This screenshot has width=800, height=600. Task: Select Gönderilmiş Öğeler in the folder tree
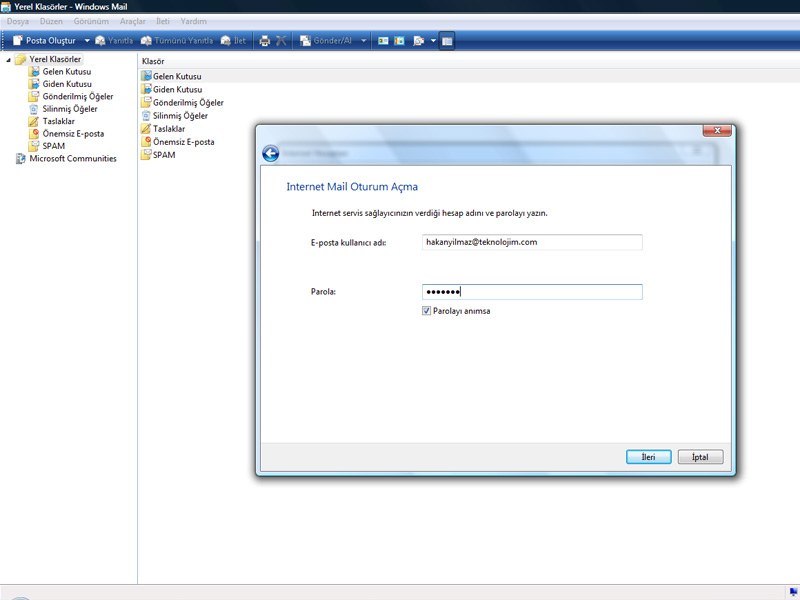(78, 96)
